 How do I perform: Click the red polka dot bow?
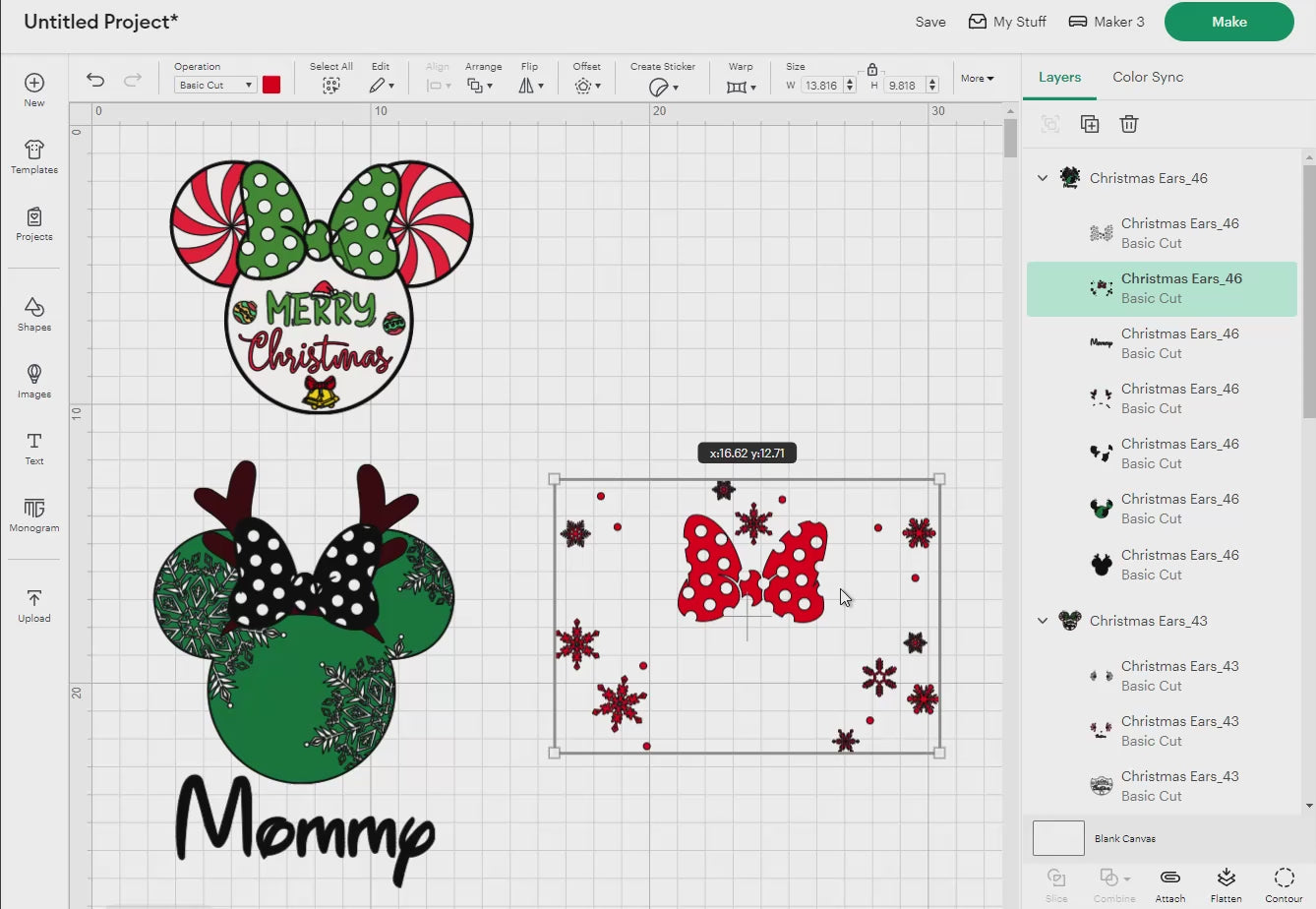click(752, 569)
